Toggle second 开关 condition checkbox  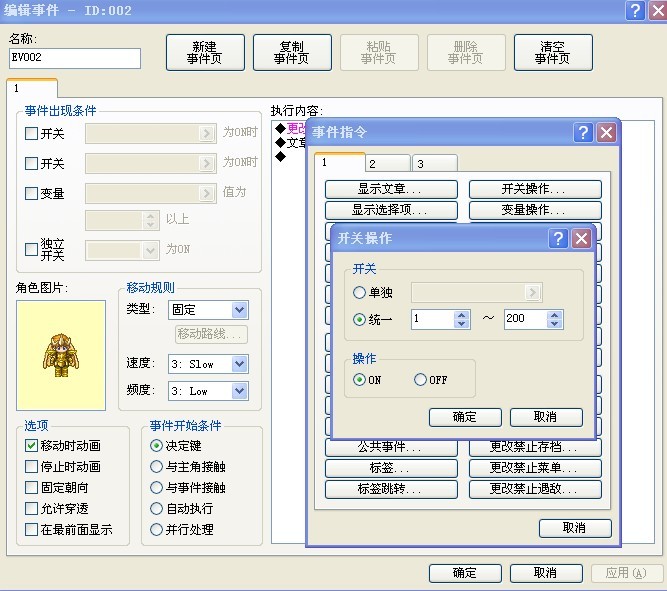pos(31,163)
